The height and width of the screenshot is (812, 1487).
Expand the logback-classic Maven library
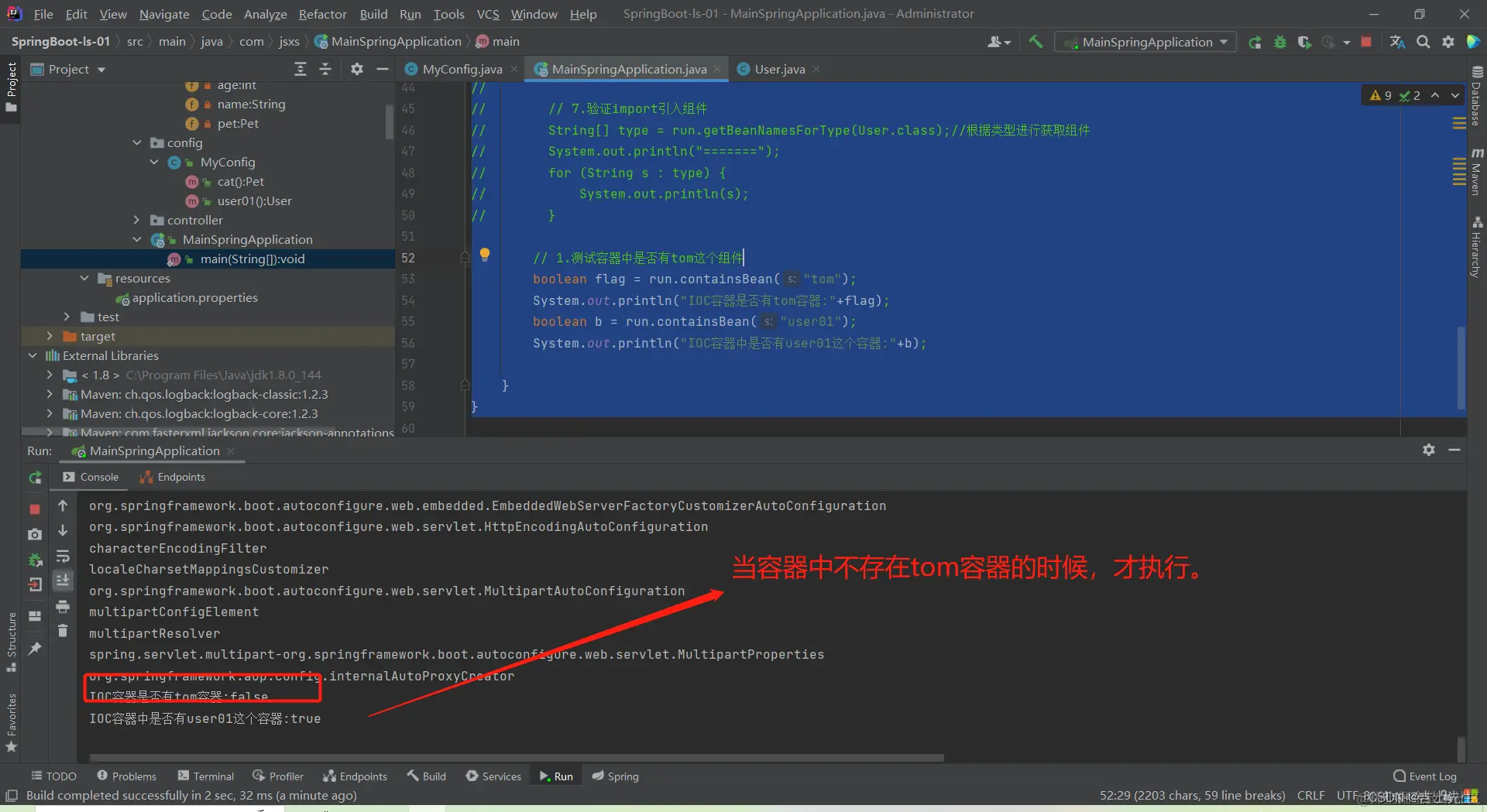pyautogui.click(x=50, y=394)
